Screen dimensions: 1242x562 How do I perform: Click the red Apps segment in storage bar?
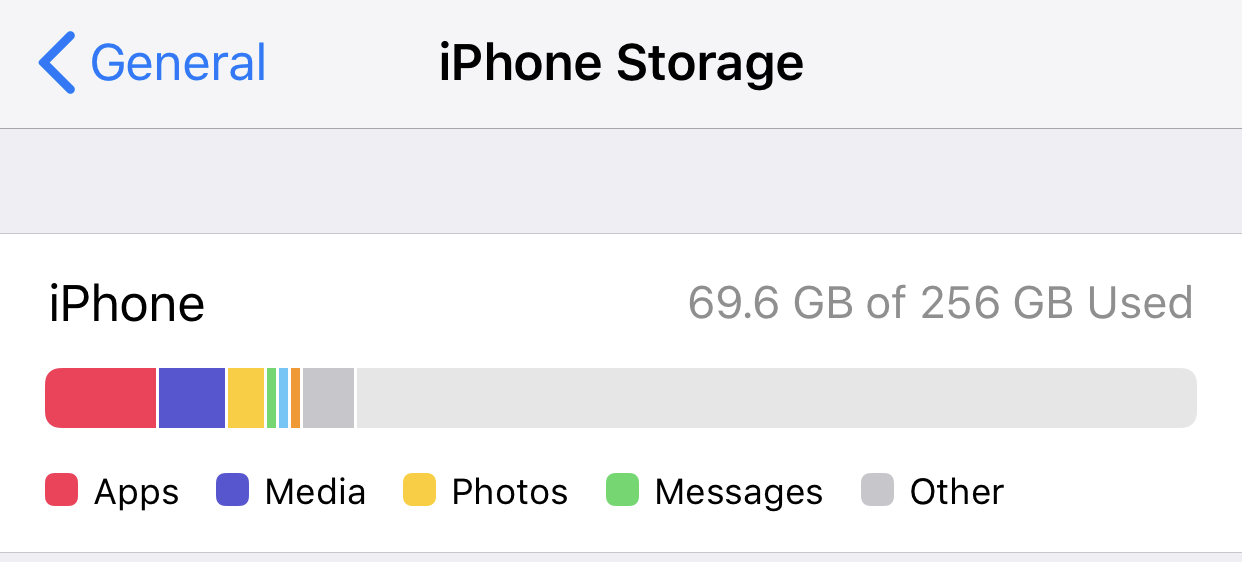coord(101,398)
